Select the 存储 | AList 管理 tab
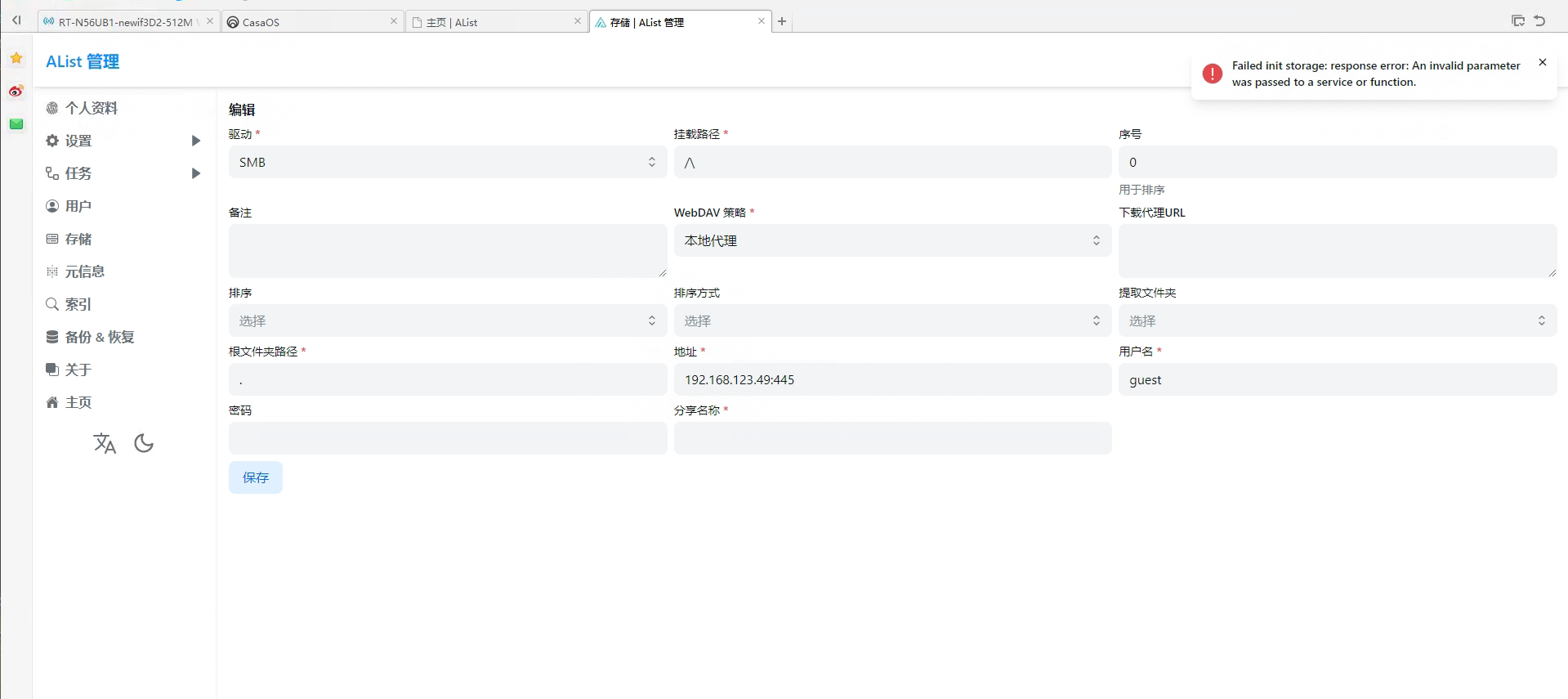The width and height of the screenshot is (1568, 699). point(681,22)
